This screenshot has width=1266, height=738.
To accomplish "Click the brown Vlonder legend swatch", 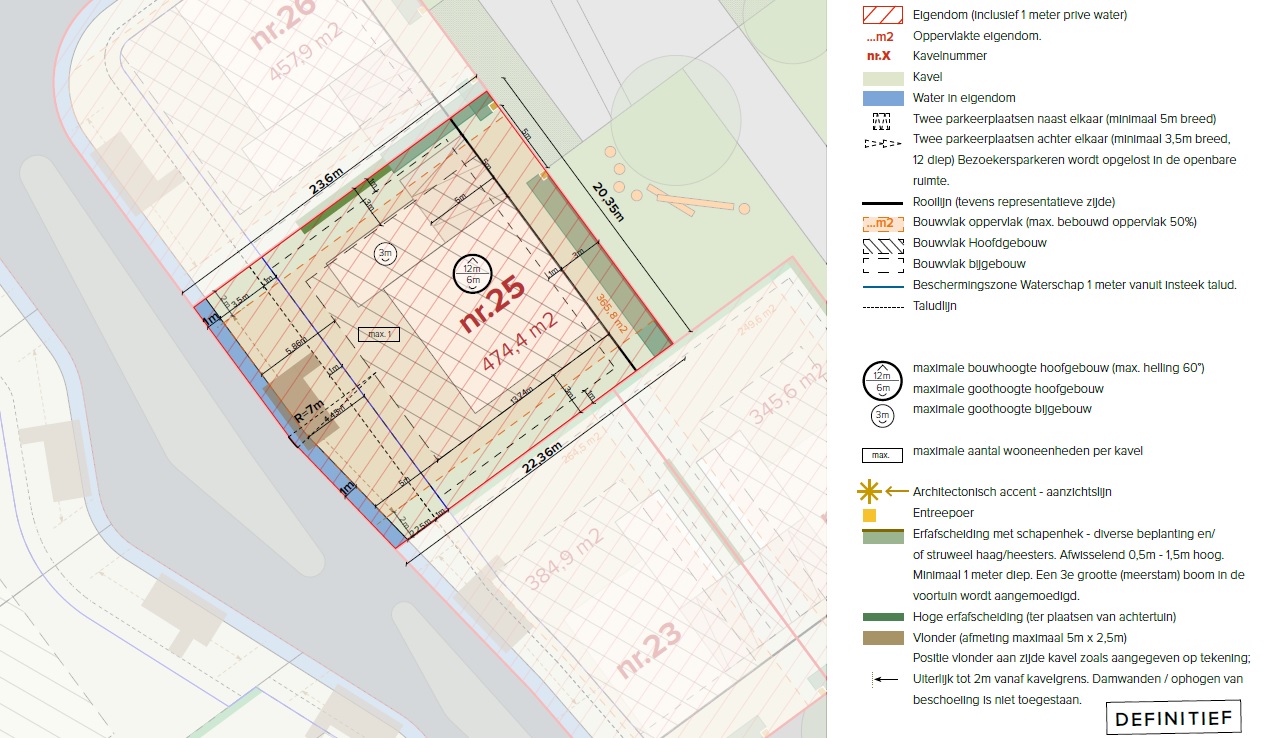I will (x=881, y=637).
